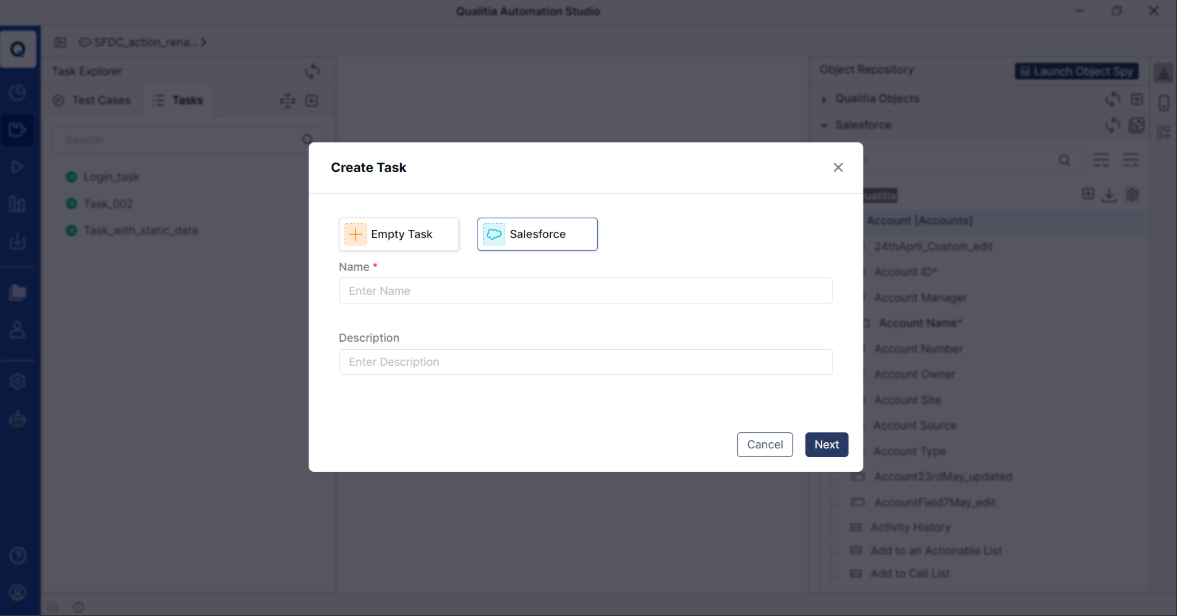Select Add to Call List item

click(x=910, y=574)
